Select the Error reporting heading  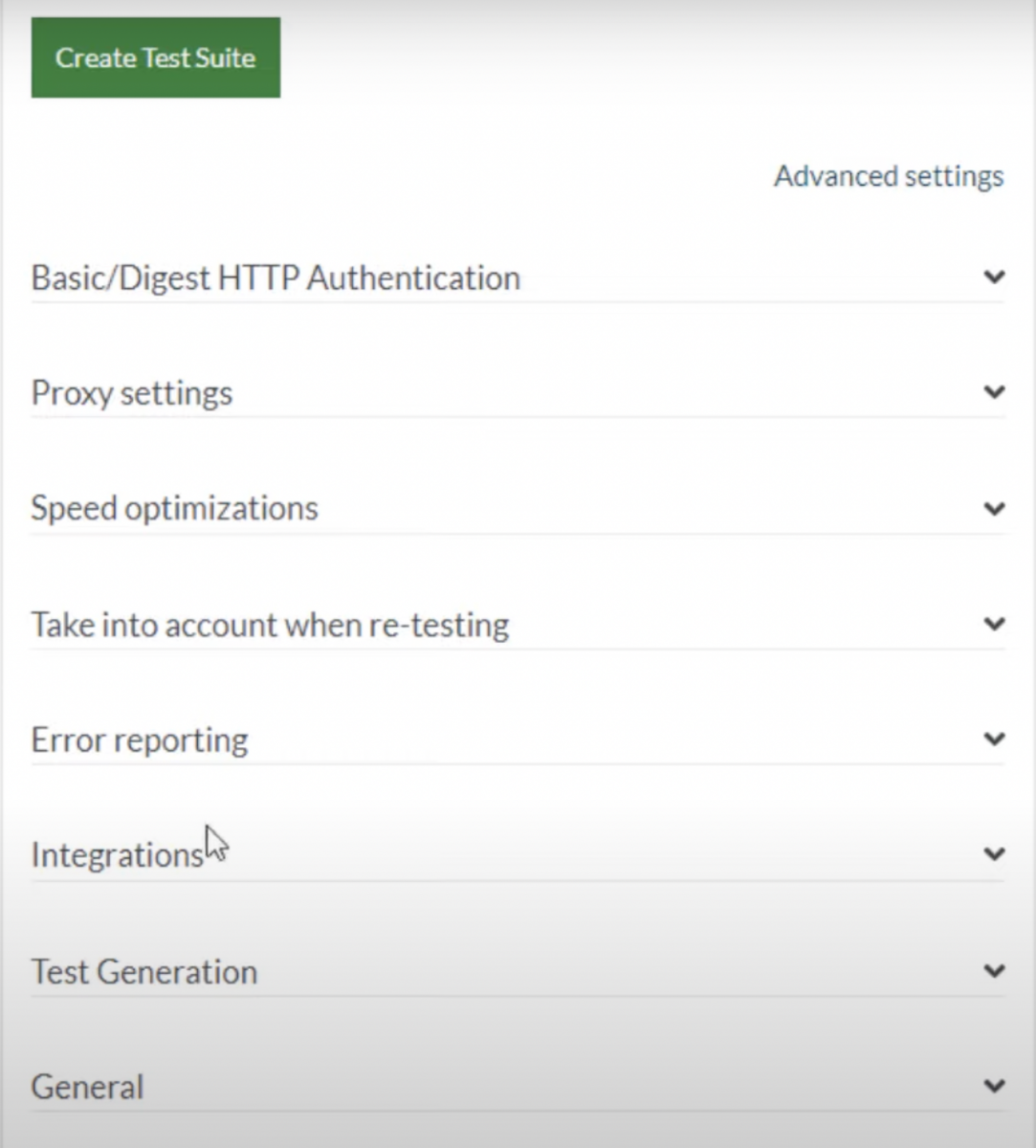click(x=140, y=740)
